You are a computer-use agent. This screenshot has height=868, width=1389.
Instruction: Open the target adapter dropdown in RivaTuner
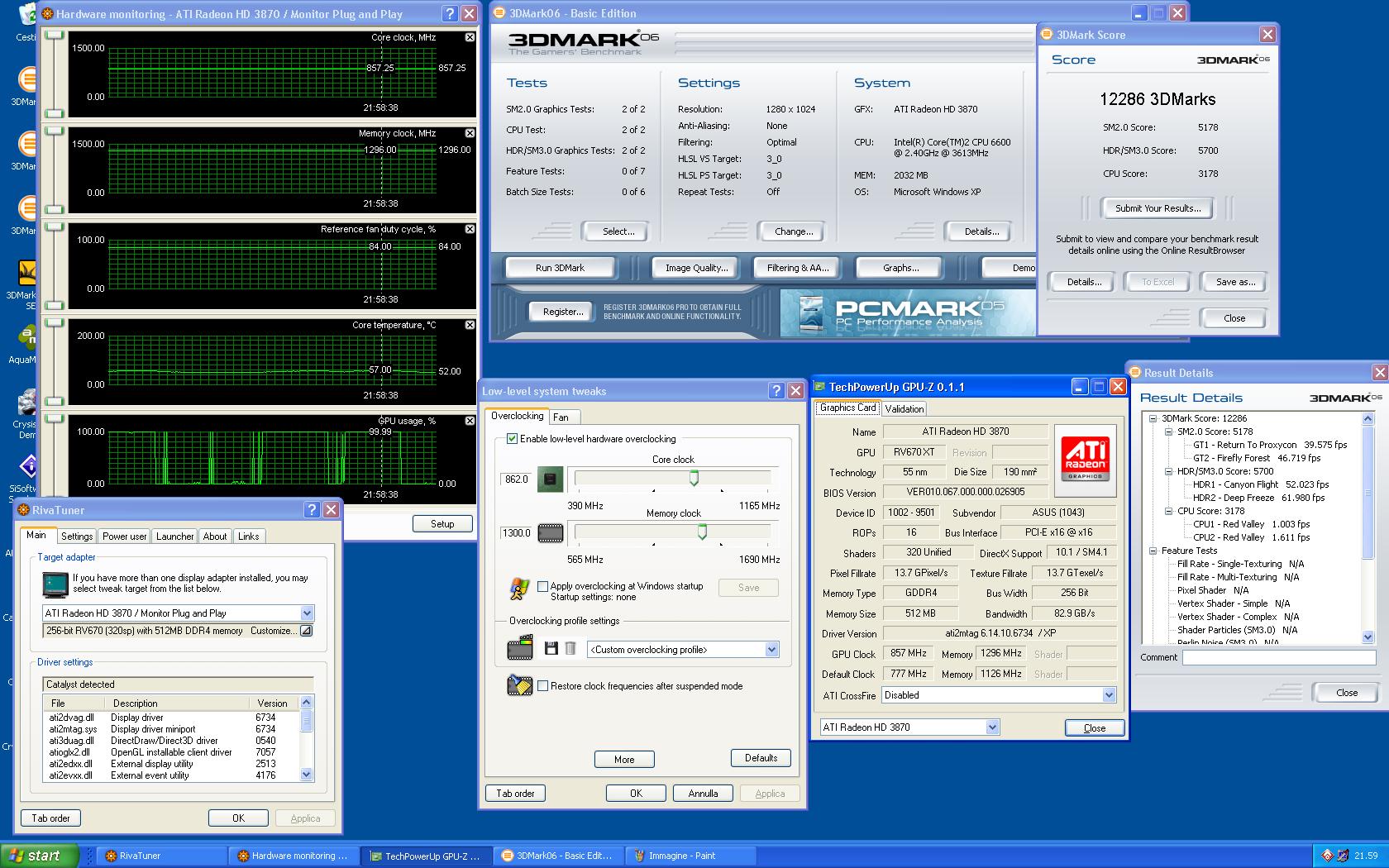click(x=307, y=613)
